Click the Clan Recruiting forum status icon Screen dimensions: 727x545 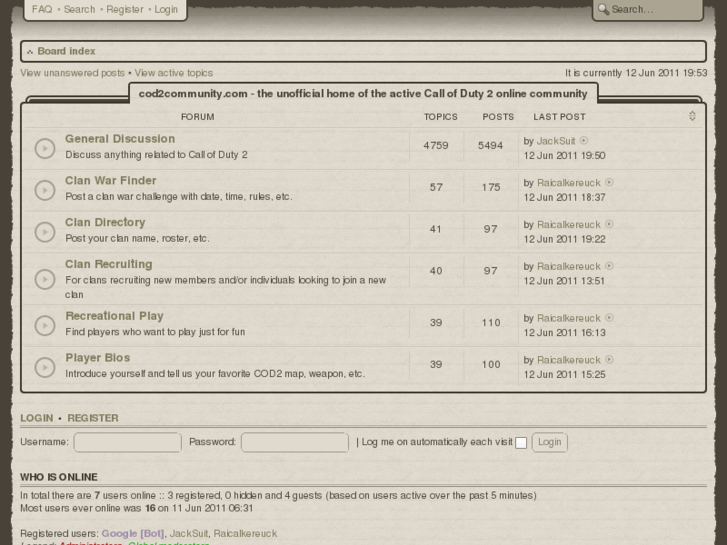45,279
